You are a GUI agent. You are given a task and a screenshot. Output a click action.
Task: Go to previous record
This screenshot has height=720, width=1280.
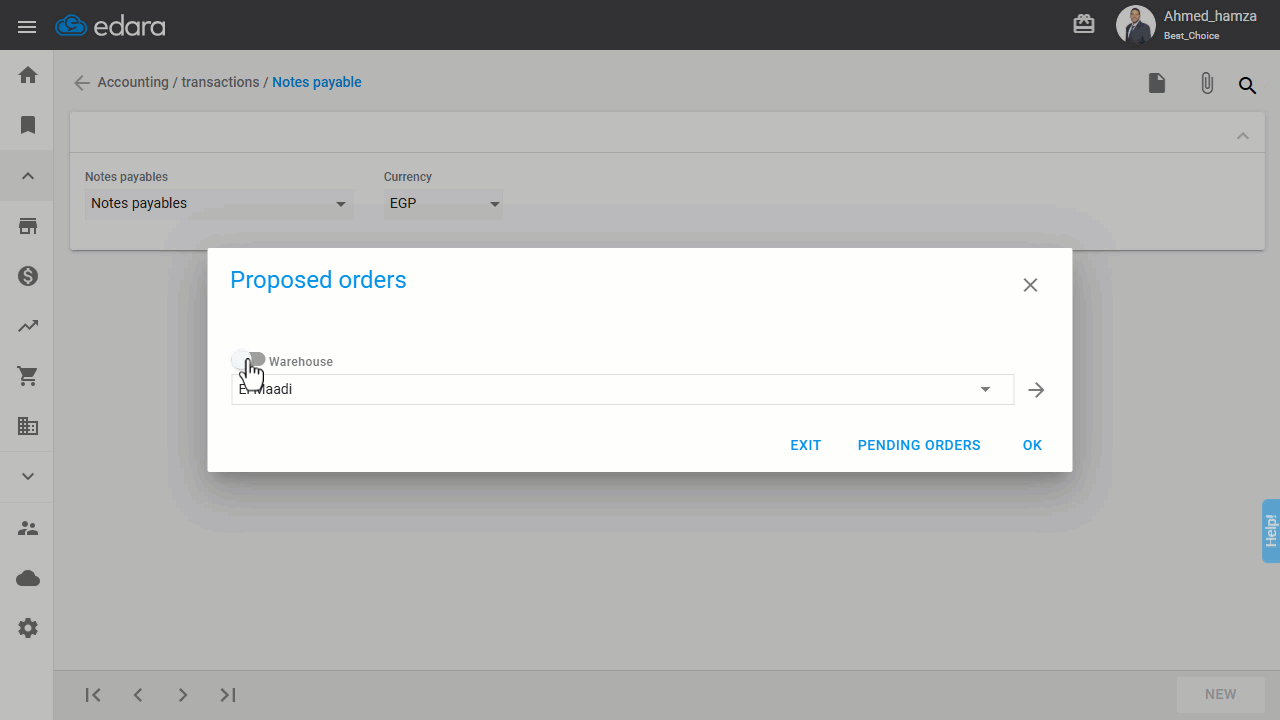tap(138, 695)
